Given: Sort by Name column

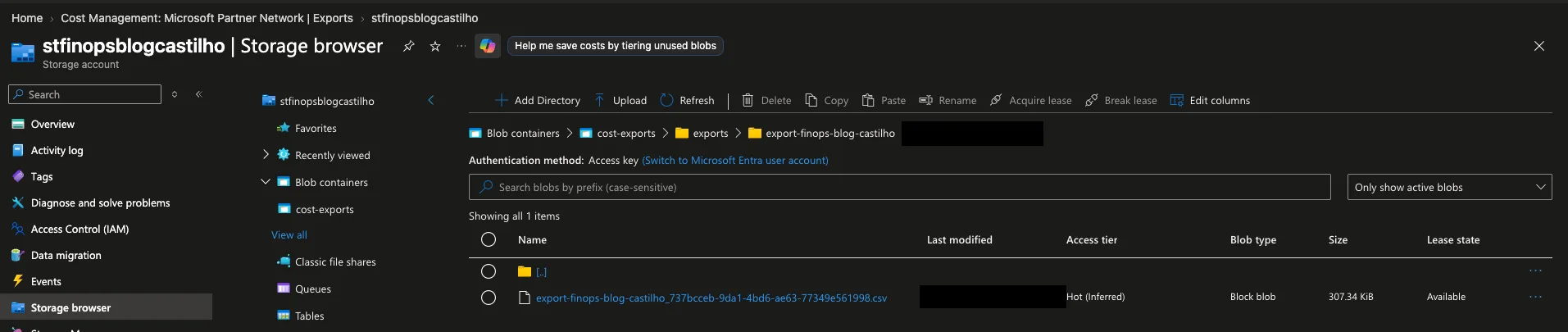Looking at the screenshot, I should [532, 239].
